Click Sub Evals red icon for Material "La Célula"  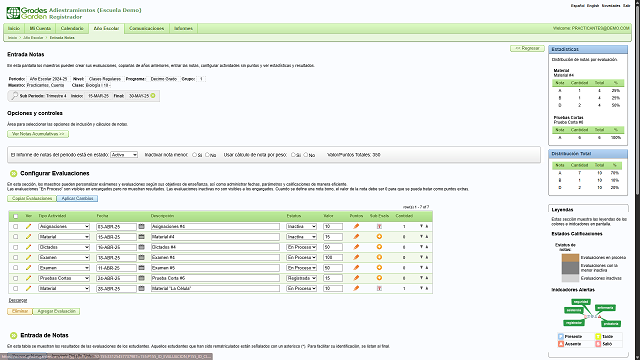tap(379, 288)
